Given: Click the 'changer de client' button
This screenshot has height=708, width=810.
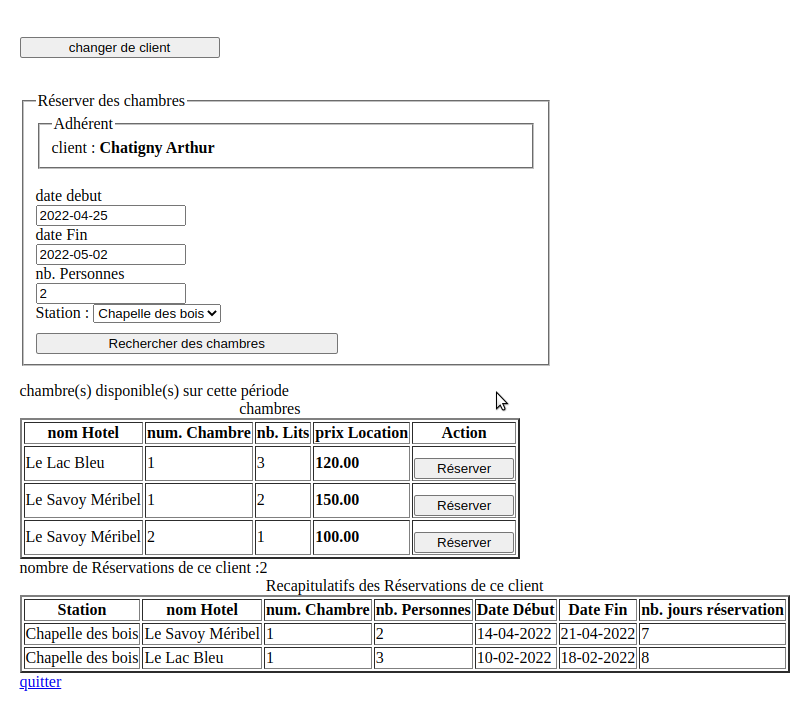Looking at the screenshot, I should (x=119, y=48).
